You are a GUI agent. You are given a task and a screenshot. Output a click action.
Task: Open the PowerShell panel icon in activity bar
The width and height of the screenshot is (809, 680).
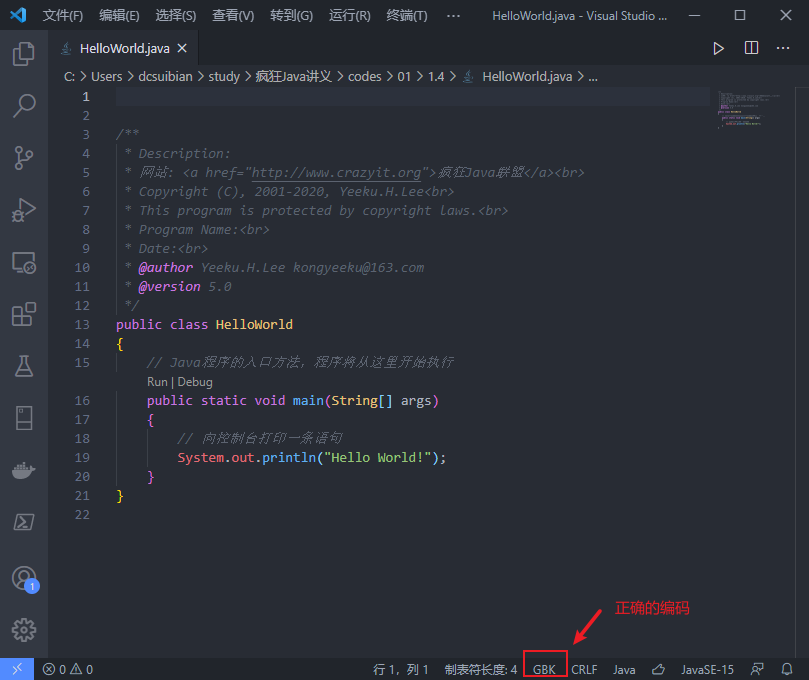click(24, 522)
